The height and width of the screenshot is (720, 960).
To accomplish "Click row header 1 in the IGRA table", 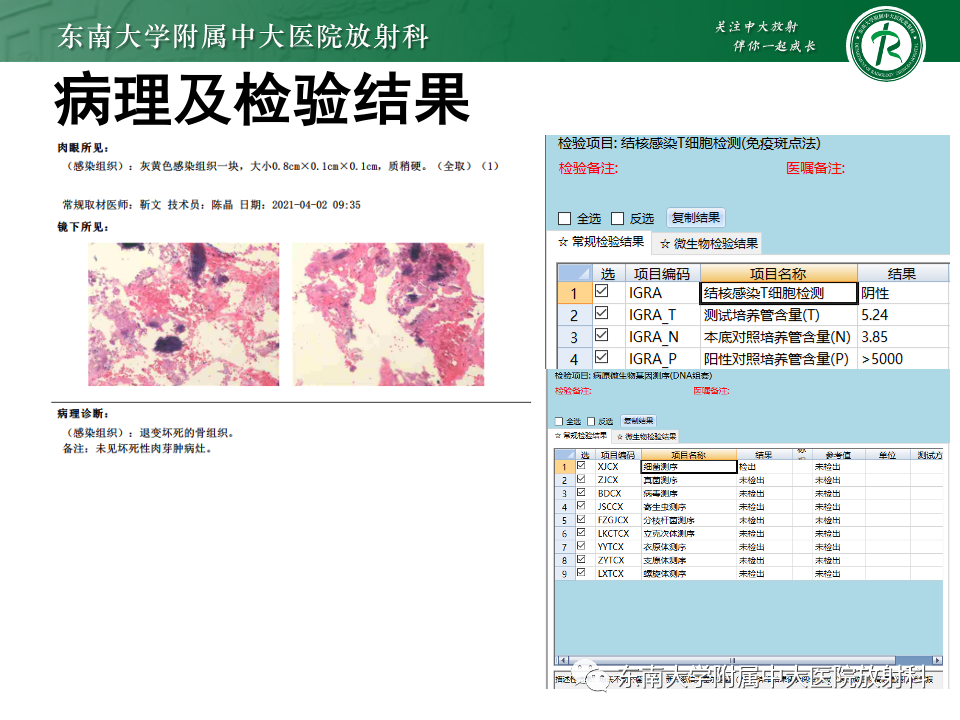I will [x=574, y=293].
